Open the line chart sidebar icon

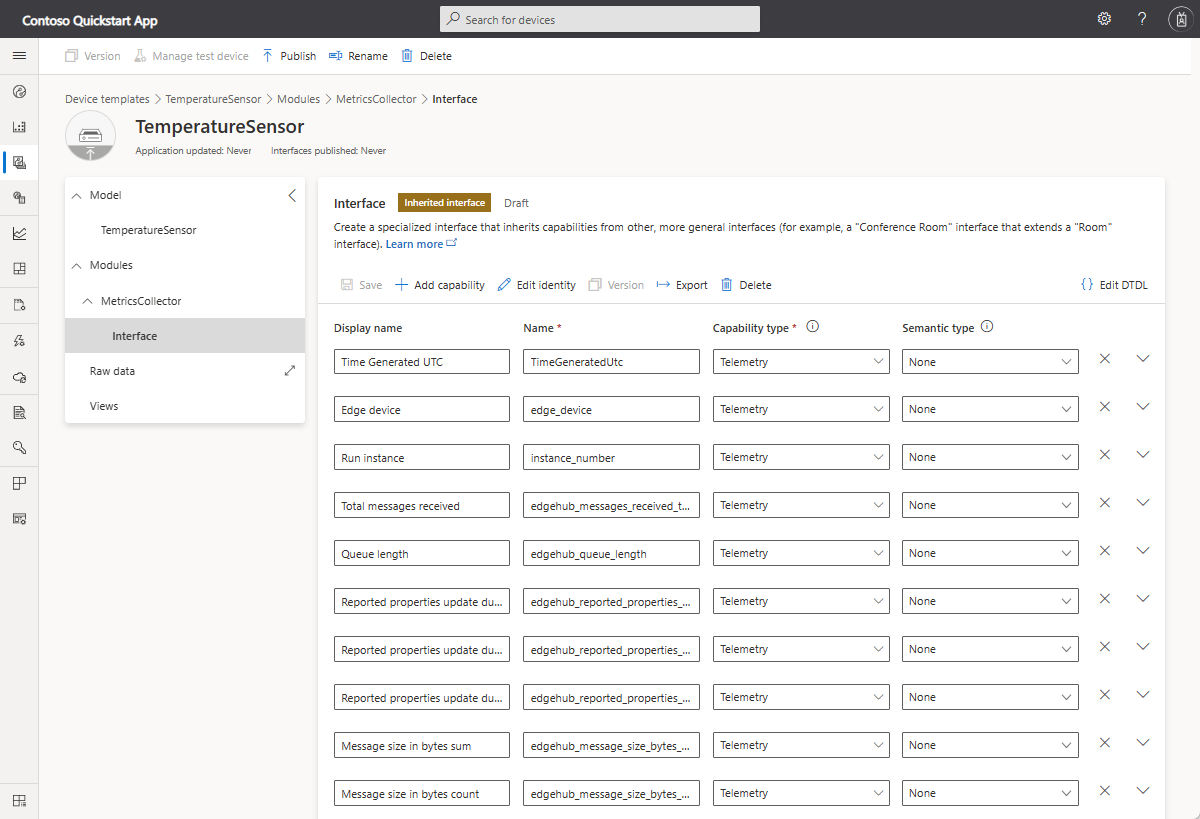pos(19,233)
